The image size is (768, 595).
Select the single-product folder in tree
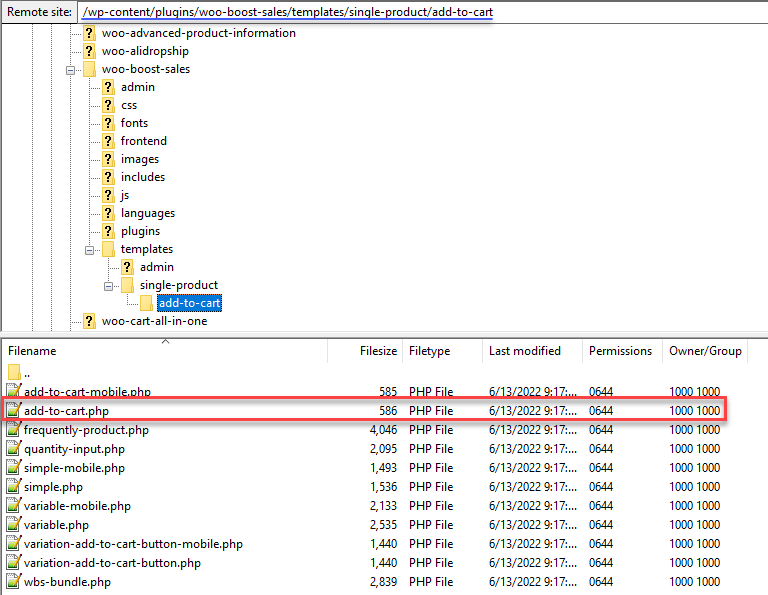179,285
